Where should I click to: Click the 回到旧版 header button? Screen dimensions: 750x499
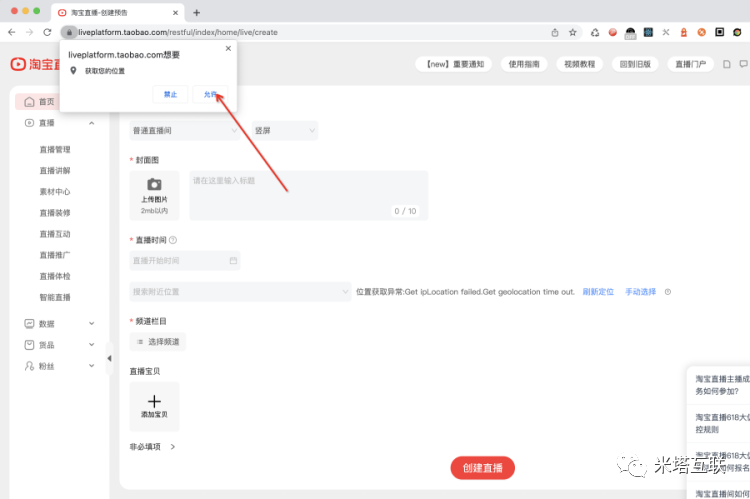point(635,64)
